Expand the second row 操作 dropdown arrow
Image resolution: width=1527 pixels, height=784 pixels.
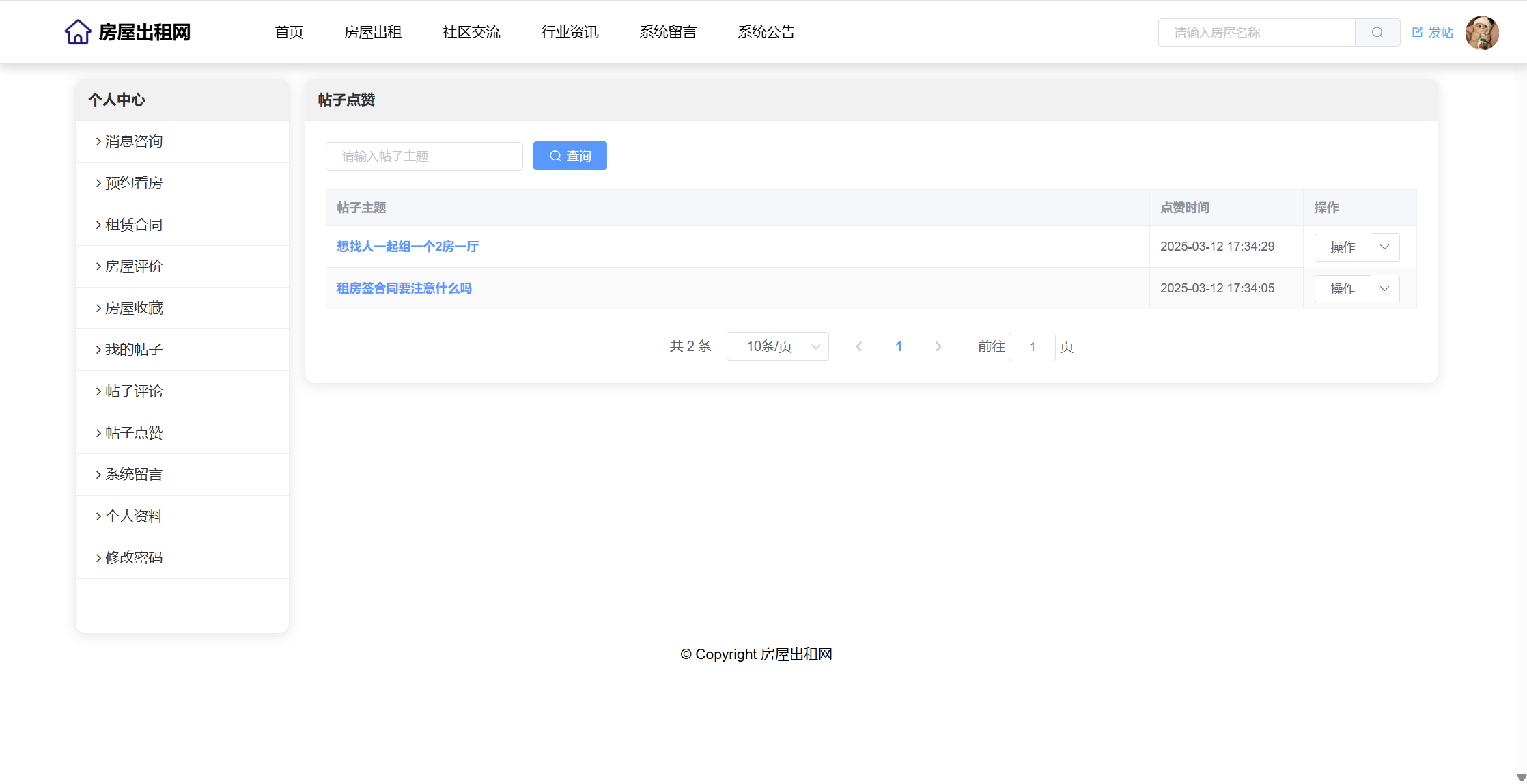pyautogui.click(x=1384, y=289)
